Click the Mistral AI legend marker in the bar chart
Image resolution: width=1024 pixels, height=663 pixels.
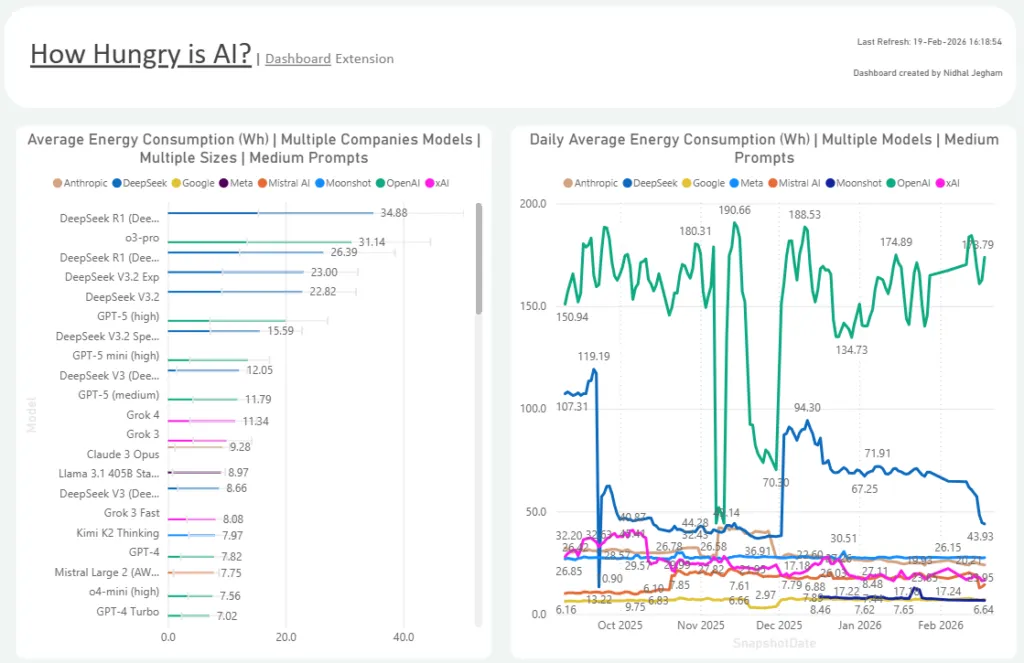[264, 183]
